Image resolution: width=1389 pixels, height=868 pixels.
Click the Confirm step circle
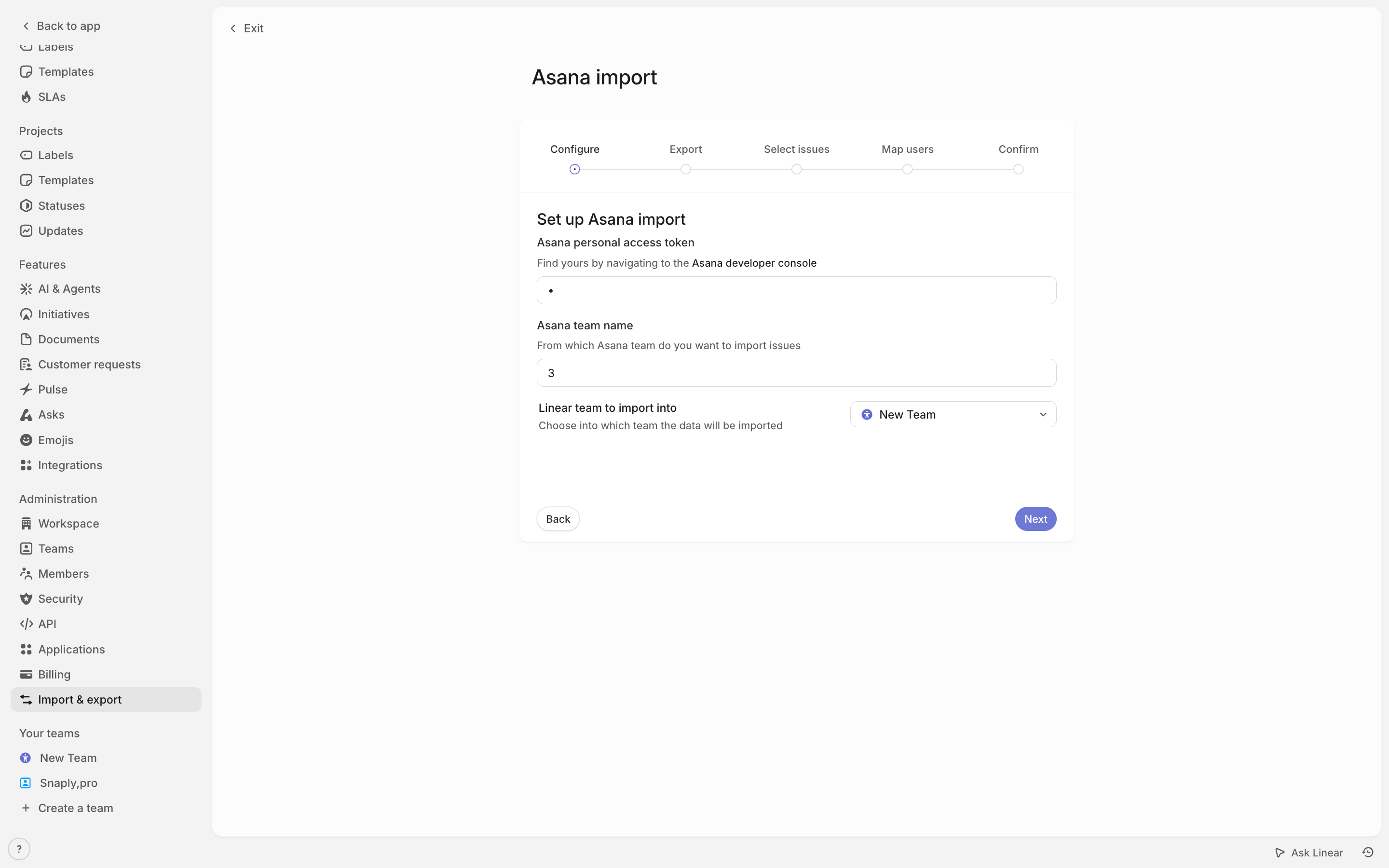point(1018,169)
